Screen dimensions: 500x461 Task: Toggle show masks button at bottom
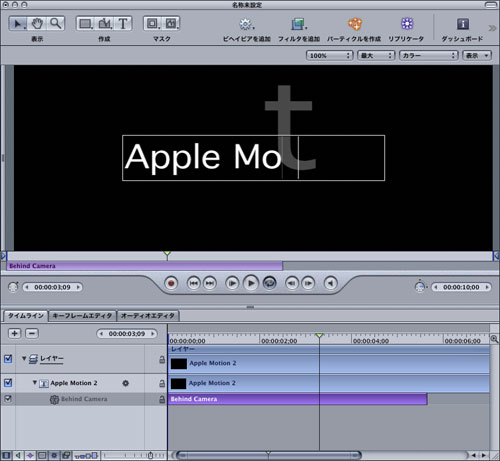coord(42,455)
